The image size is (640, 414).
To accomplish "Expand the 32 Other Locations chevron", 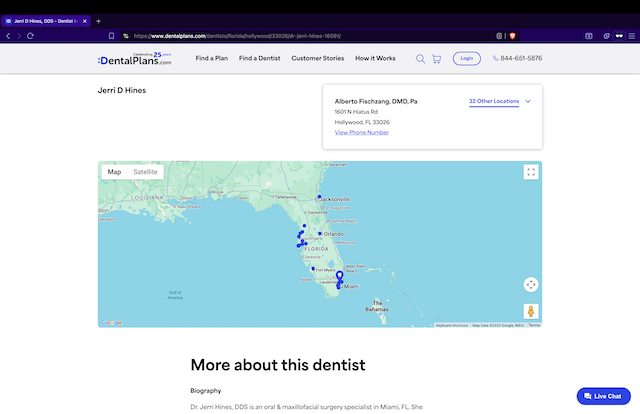I will (x=528, y=101).
